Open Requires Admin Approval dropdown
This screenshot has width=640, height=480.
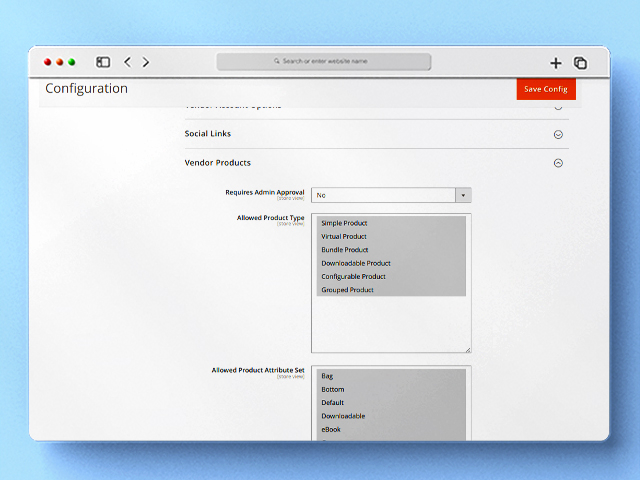391,196
